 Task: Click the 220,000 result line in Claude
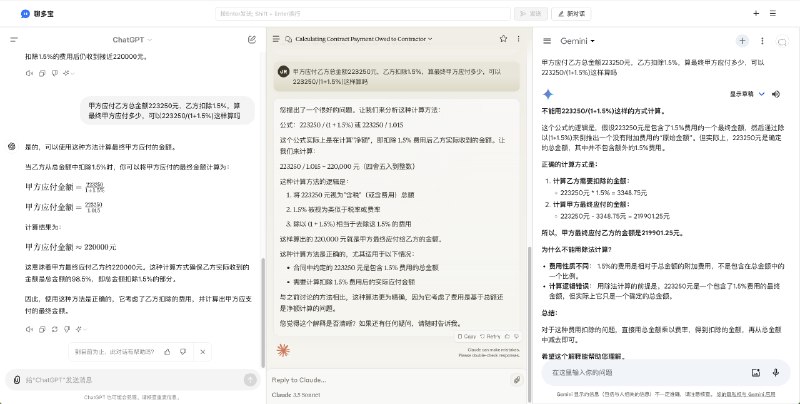(x=347, y=166)
